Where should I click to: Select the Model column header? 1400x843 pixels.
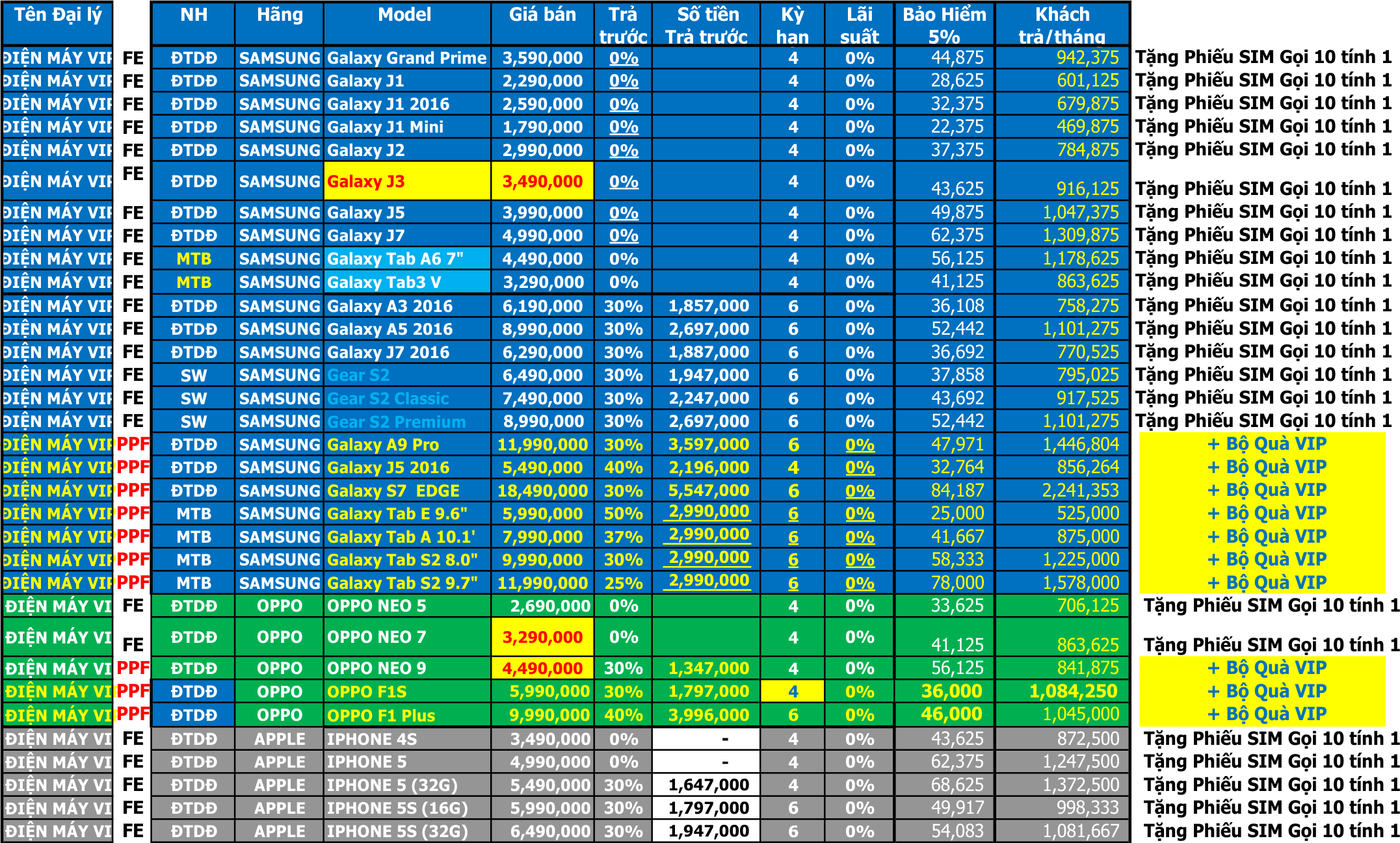pos(407,24)
